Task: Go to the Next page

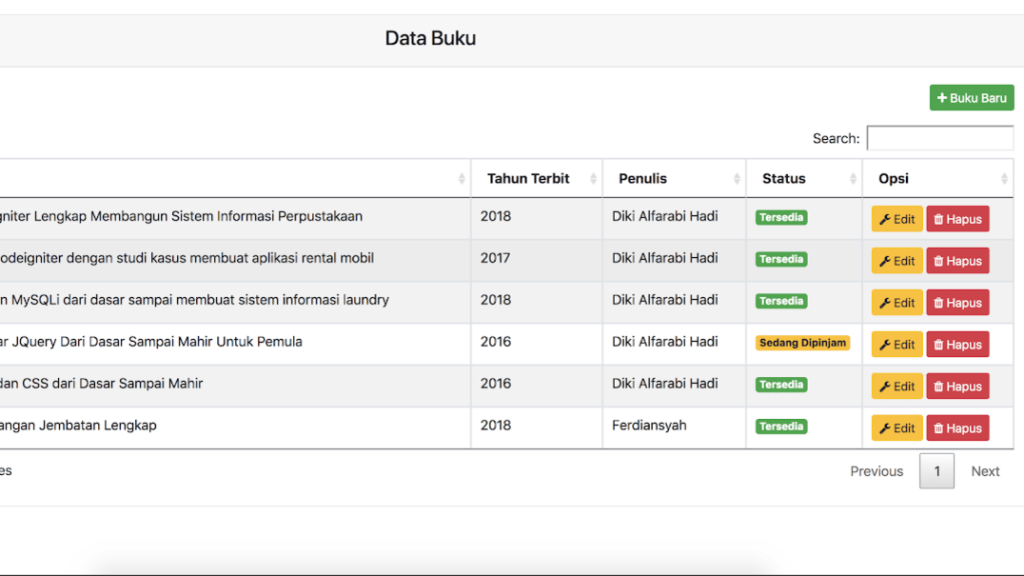Action: 985,471
